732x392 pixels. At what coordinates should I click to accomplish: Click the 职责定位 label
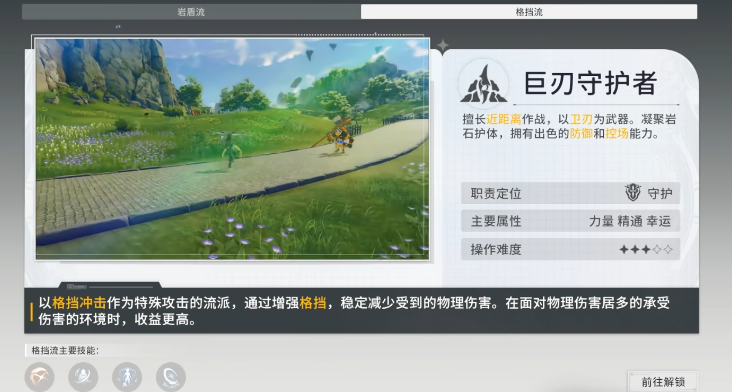tap(496, 193)
